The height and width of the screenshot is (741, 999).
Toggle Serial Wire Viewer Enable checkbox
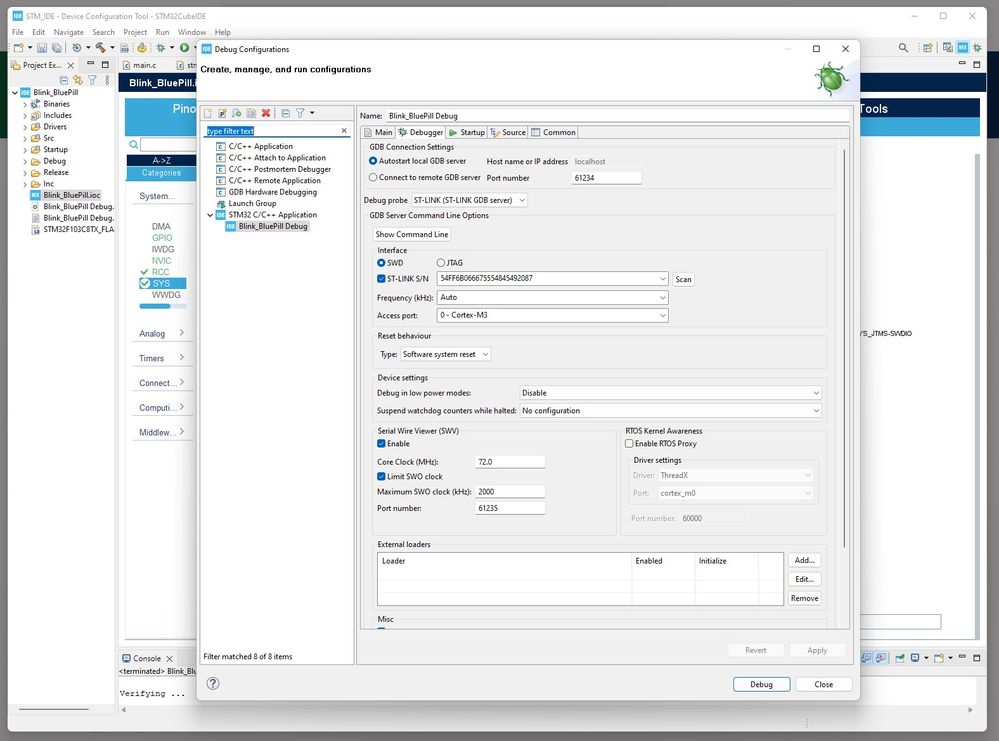381,443
